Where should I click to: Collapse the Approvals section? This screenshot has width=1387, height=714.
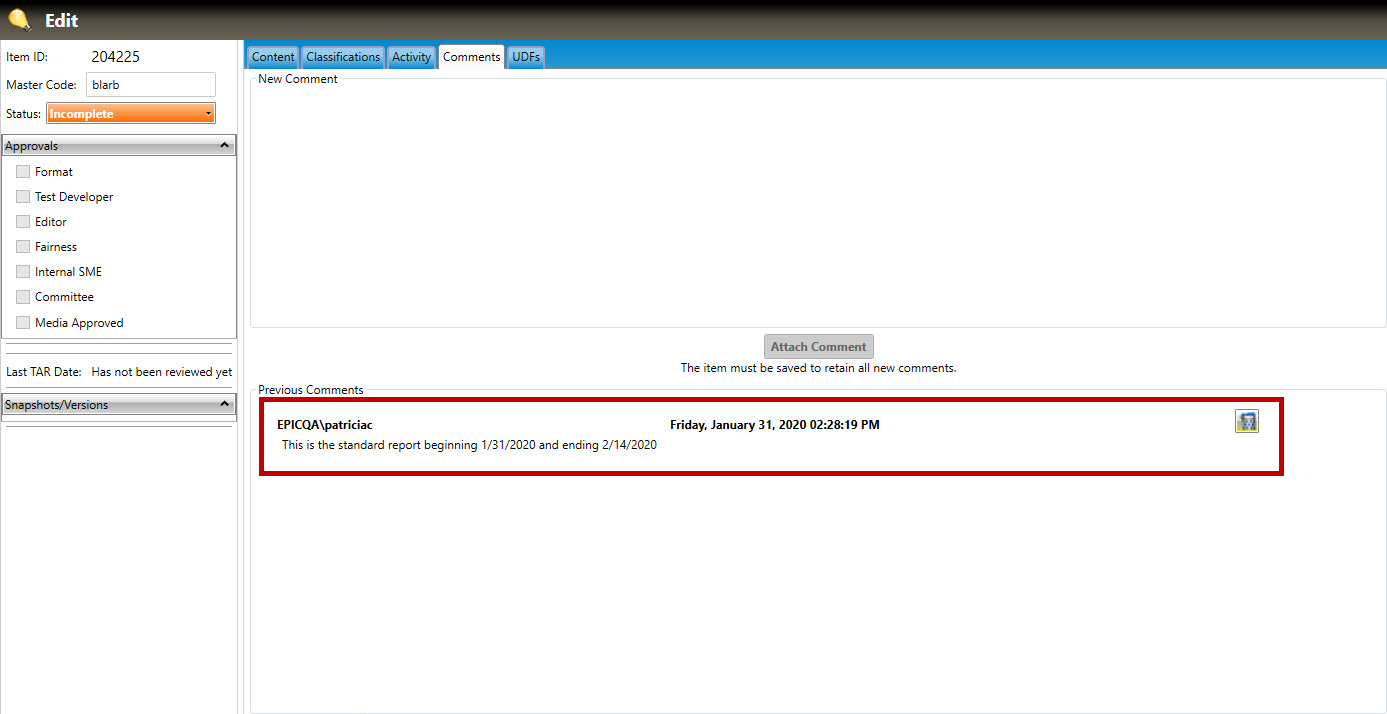(x=225, y=146)
